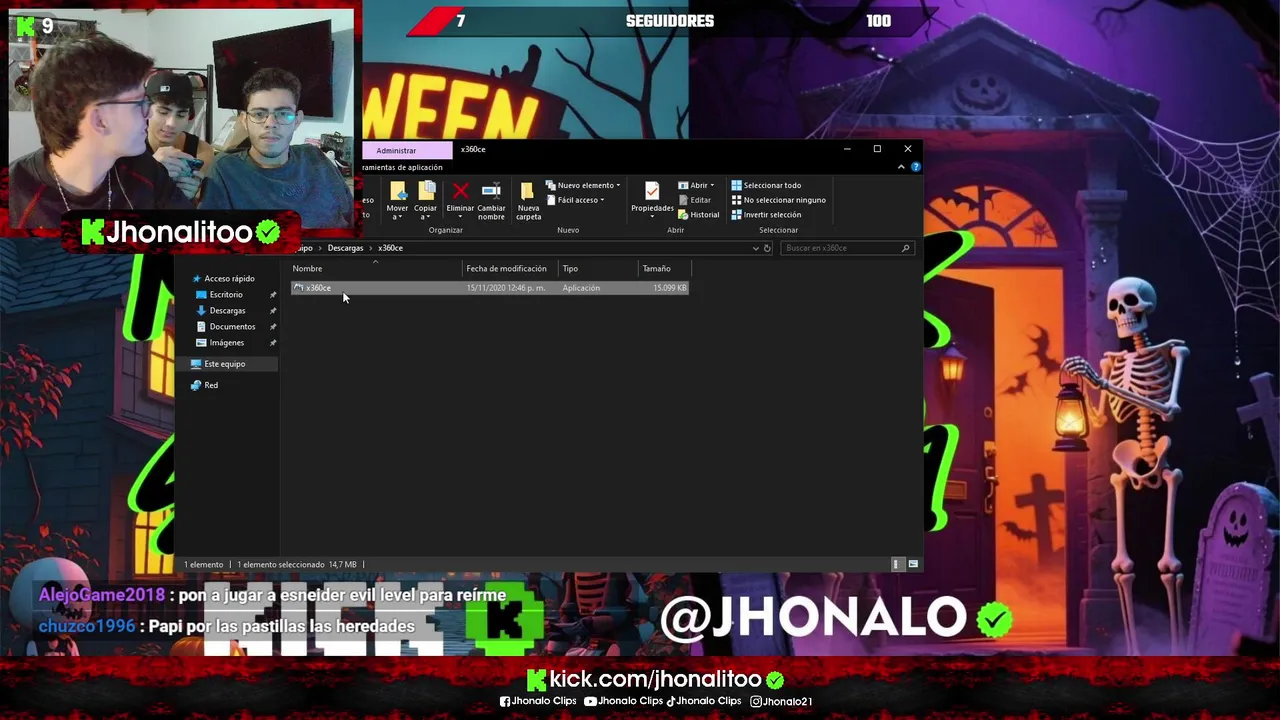Switch to large icons view in status bar

(x=912, y=564)
